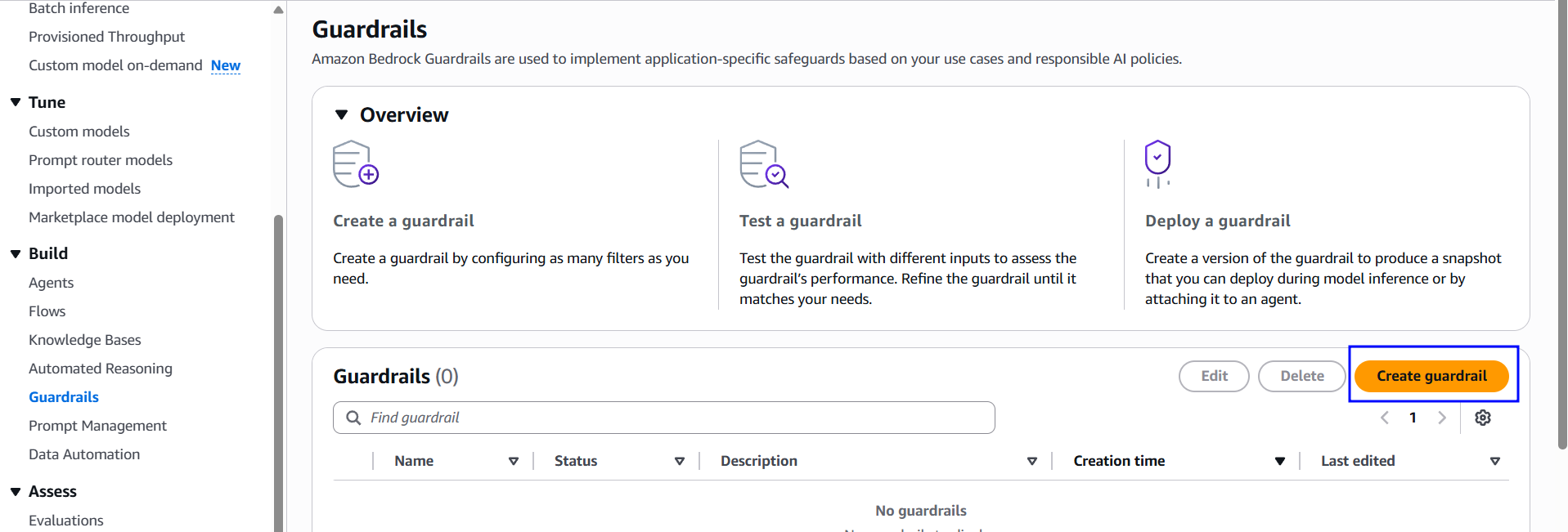This screenshot has height=532, width=1568.
Task: Open Status column sort arrow
Action: pyautogui.click(x=680, y=461)
